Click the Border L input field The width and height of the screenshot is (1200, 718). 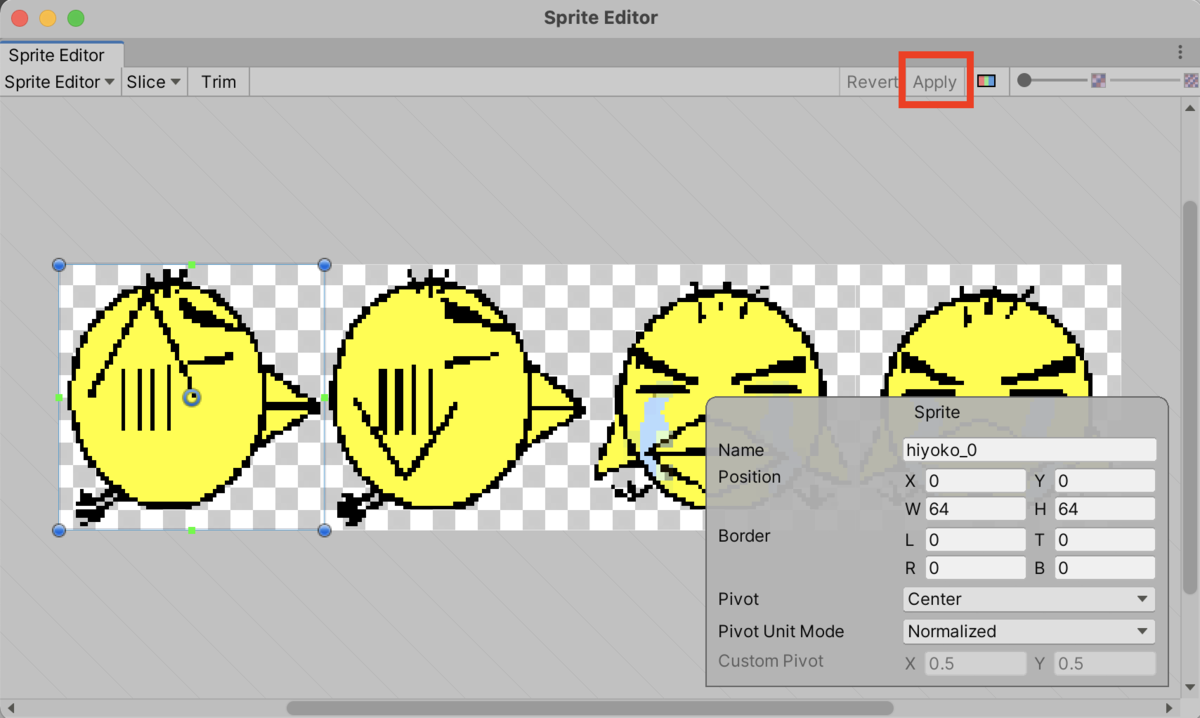975,540
